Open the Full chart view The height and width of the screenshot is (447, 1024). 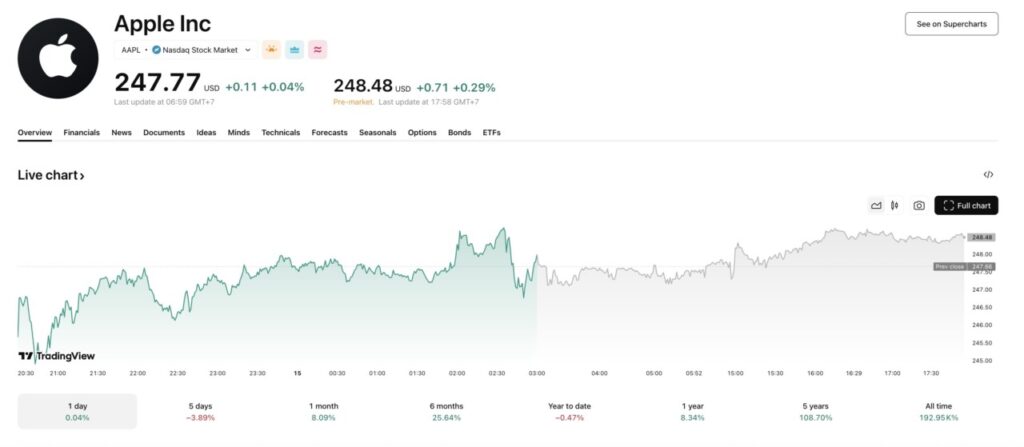tap(966, 206)
